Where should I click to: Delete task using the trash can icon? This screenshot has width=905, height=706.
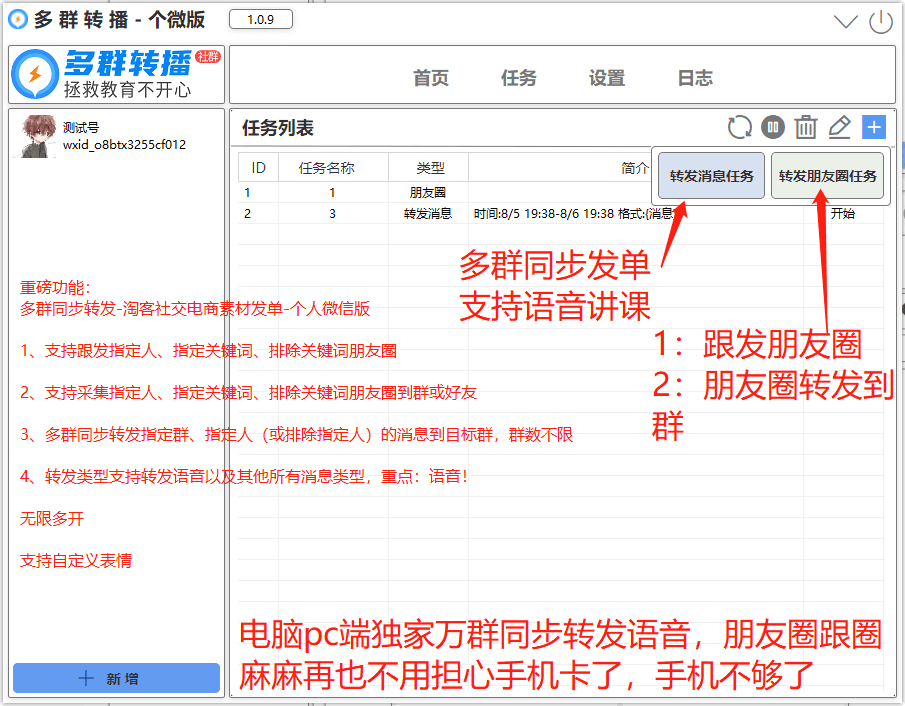(x=806, y=127)
